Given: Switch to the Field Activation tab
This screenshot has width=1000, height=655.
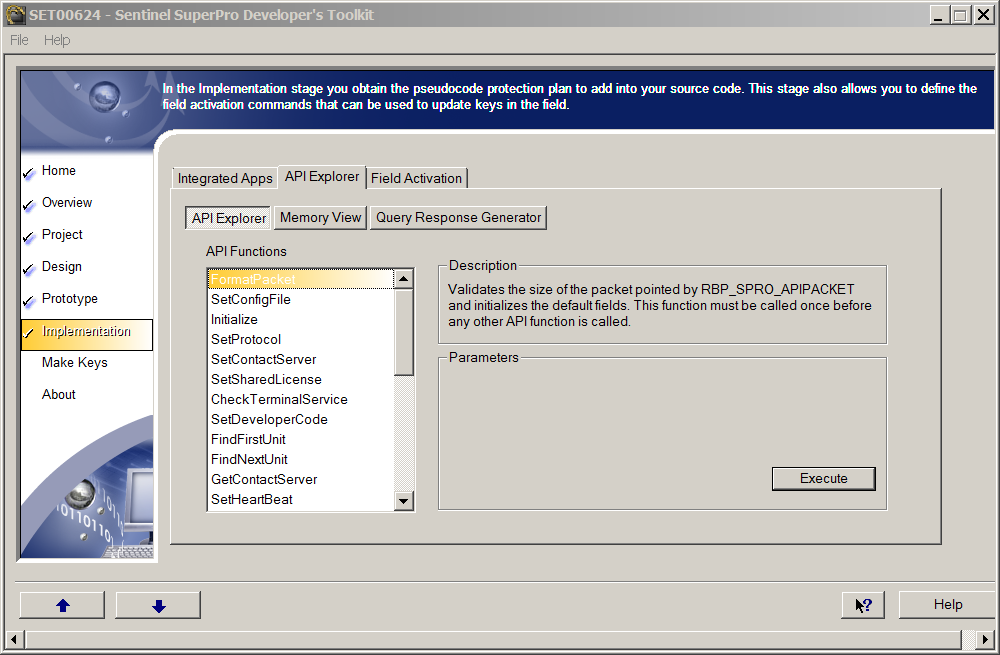Looking at the screenshot, I should point(416,178).
